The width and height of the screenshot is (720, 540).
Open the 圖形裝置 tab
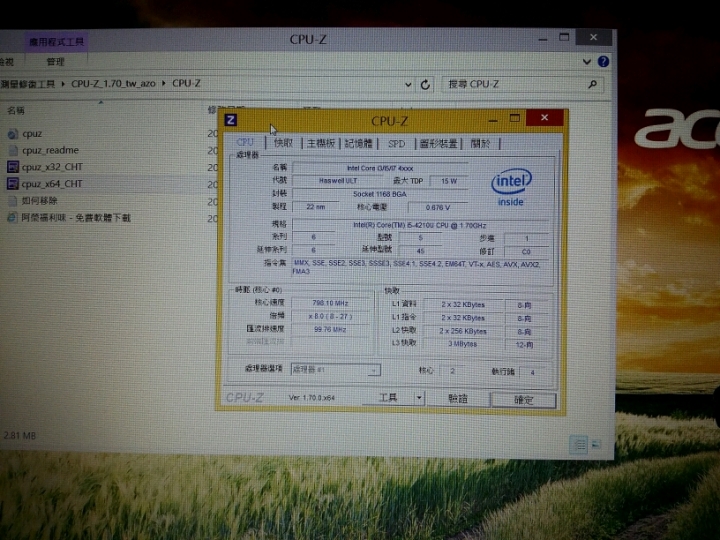438,144
